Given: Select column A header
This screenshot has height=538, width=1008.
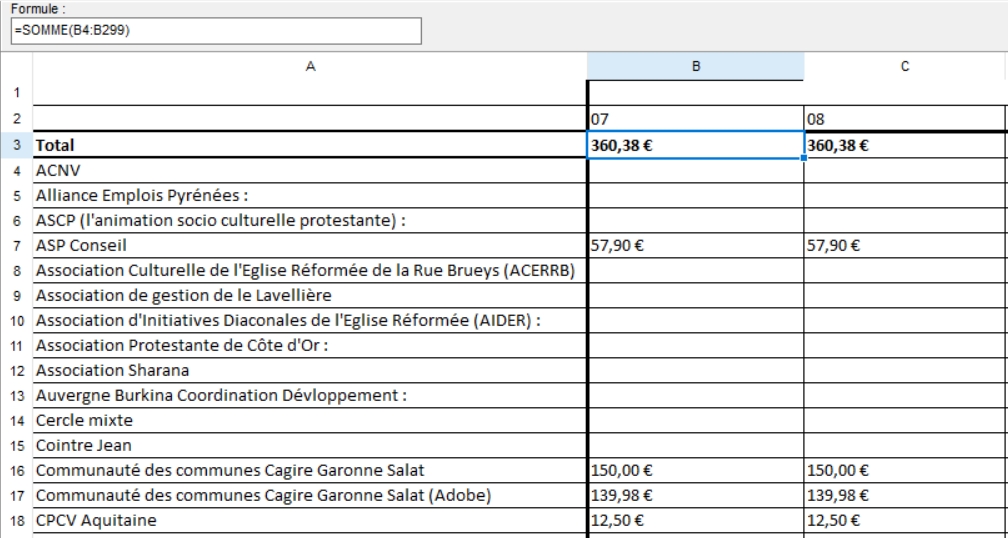Looking at the screenshot, I should point(310,67).
